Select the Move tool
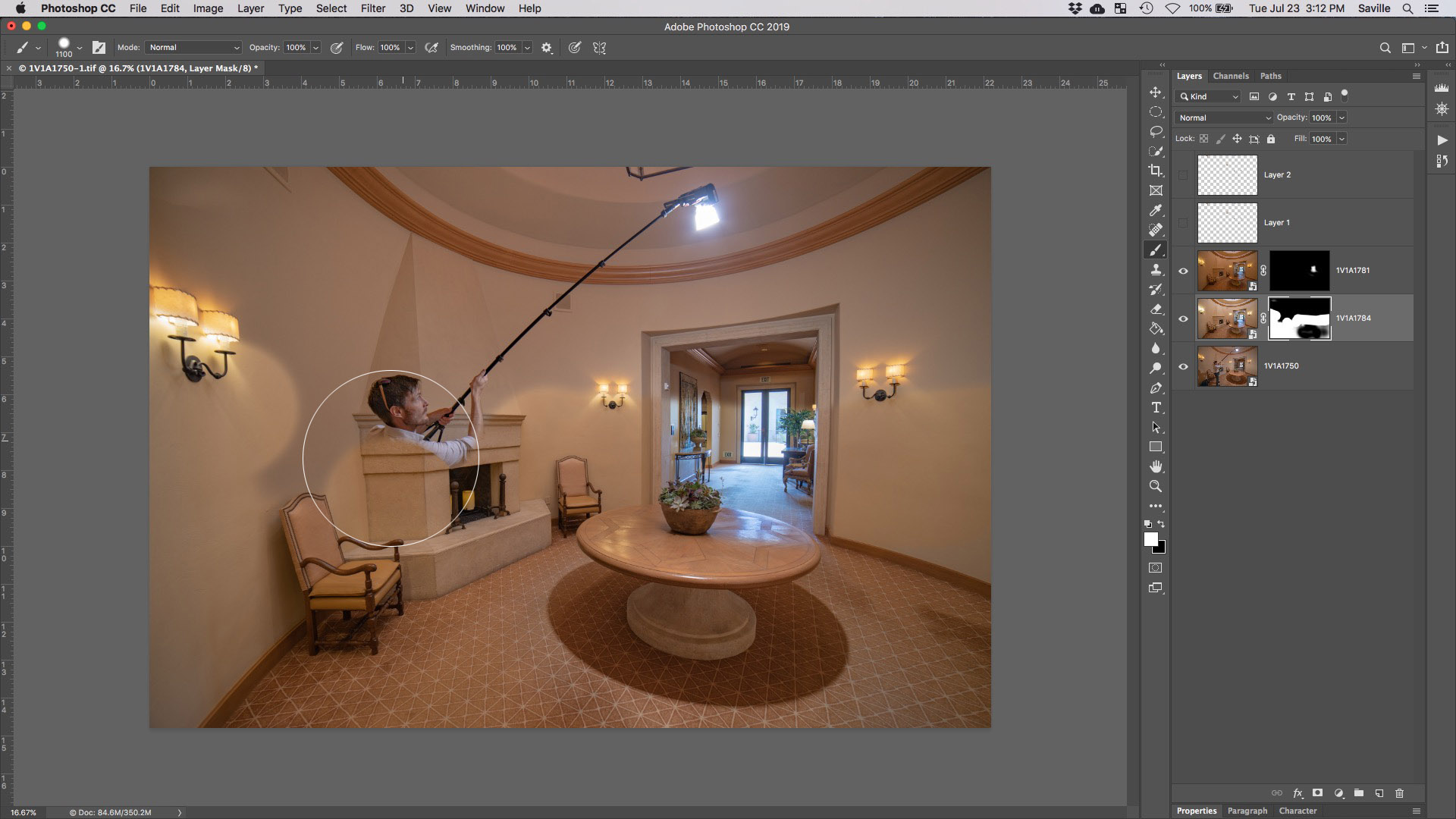 pos(1156,92)
